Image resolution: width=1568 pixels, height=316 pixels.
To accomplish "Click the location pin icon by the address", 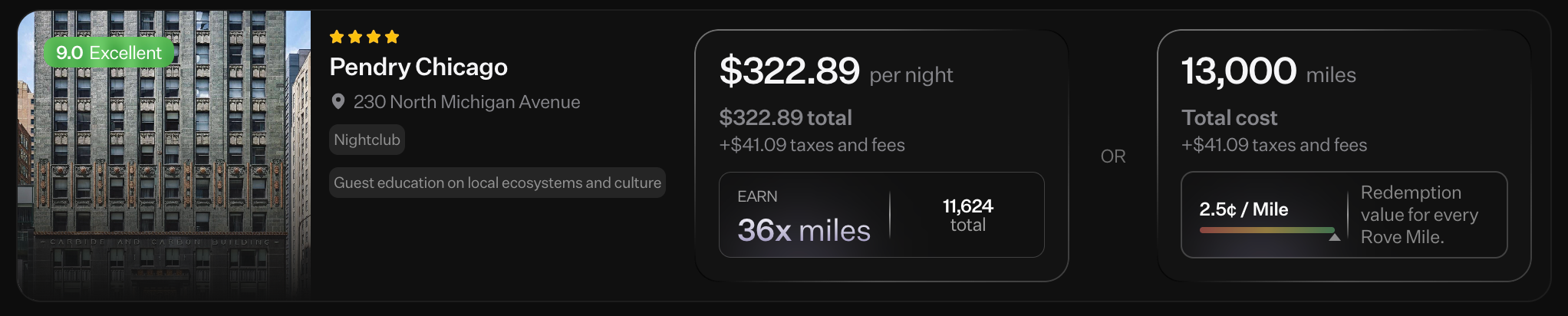I will pos(338,102).
